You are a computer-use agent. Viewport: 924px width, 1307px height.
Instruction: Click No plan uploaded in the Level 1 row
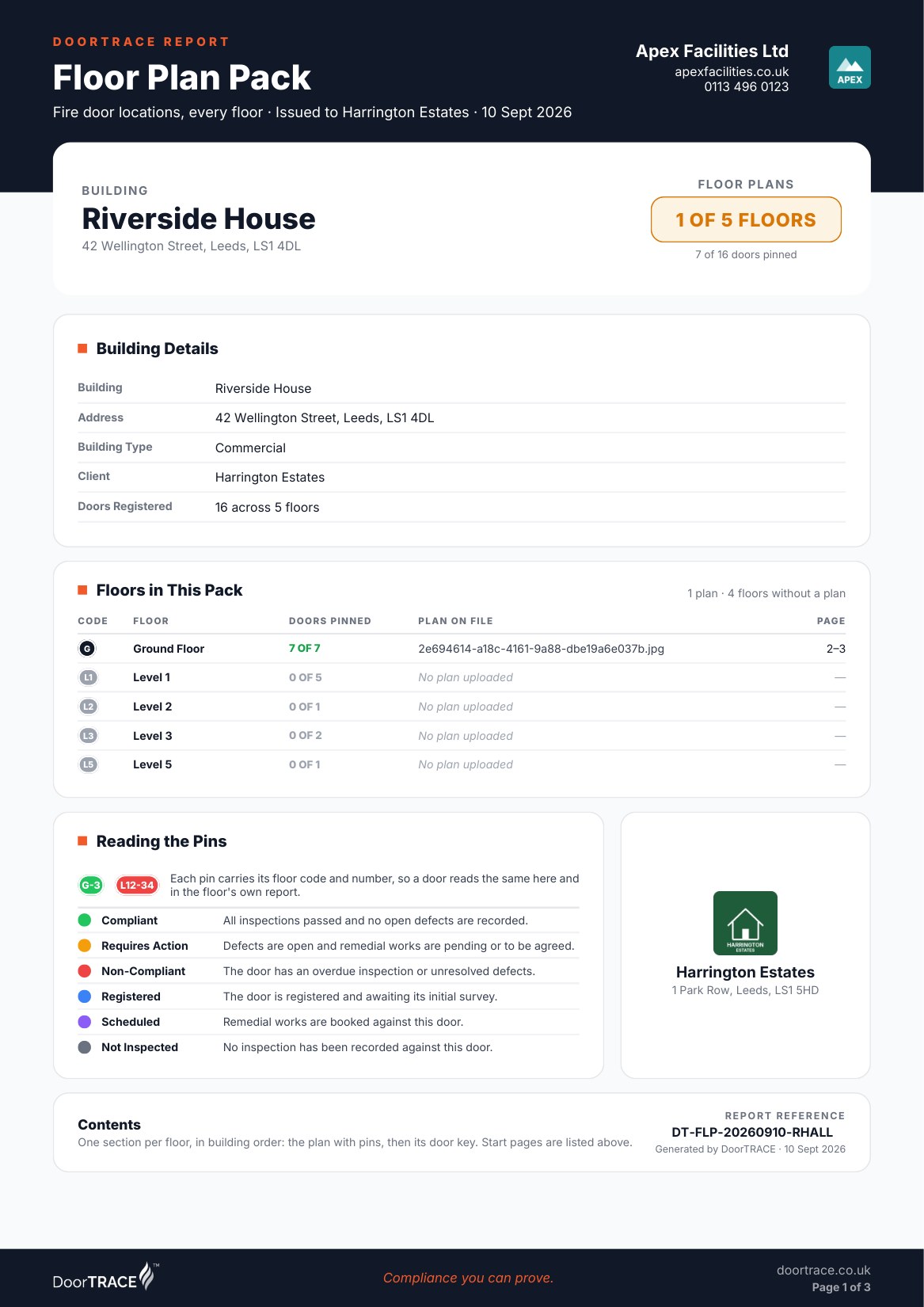tap(466, 677)
